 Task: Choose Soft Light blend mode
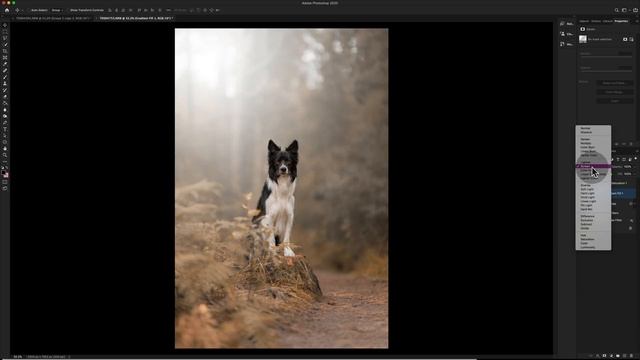pyautogui.click(x=593, y=189)
